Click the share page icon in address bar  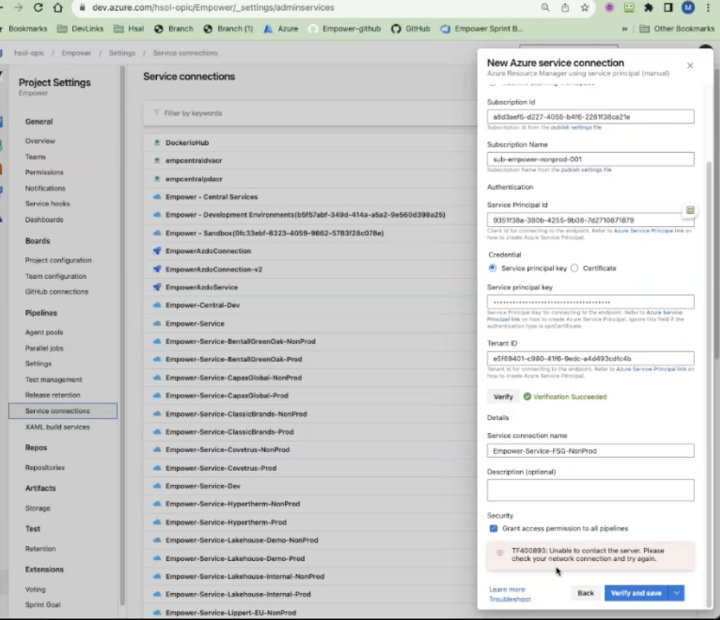point(565,7)
